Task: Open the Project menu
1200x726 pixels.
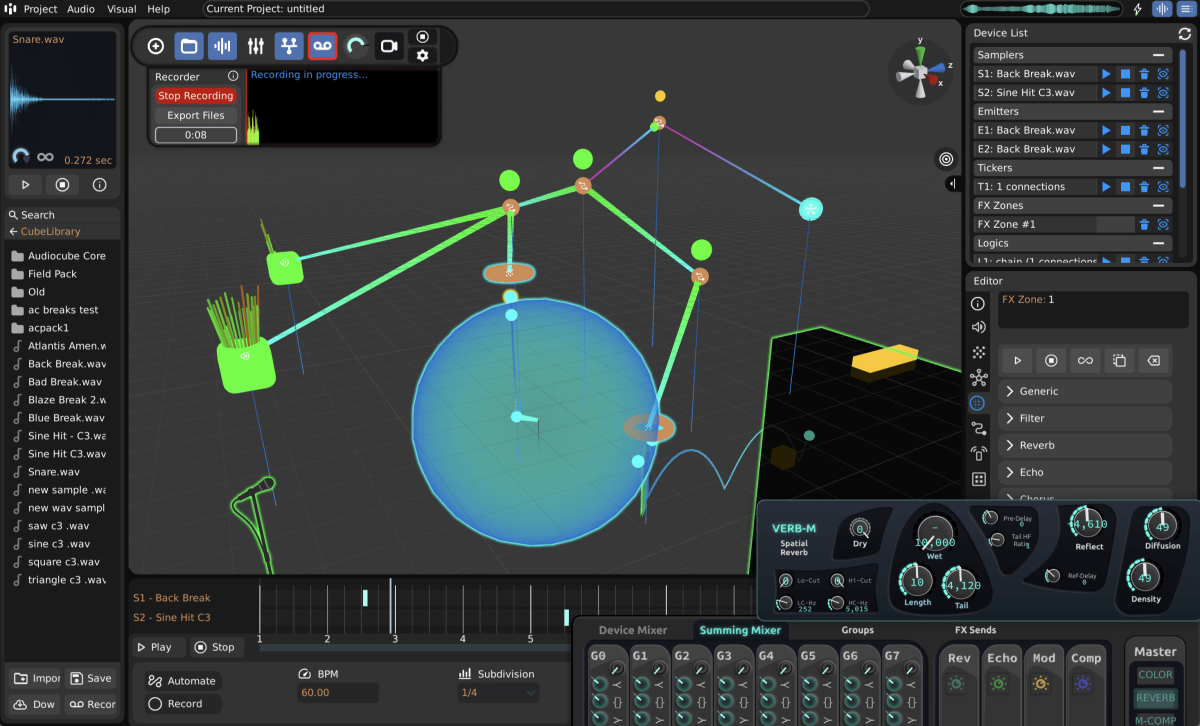Action: click(x=40, y=9)
